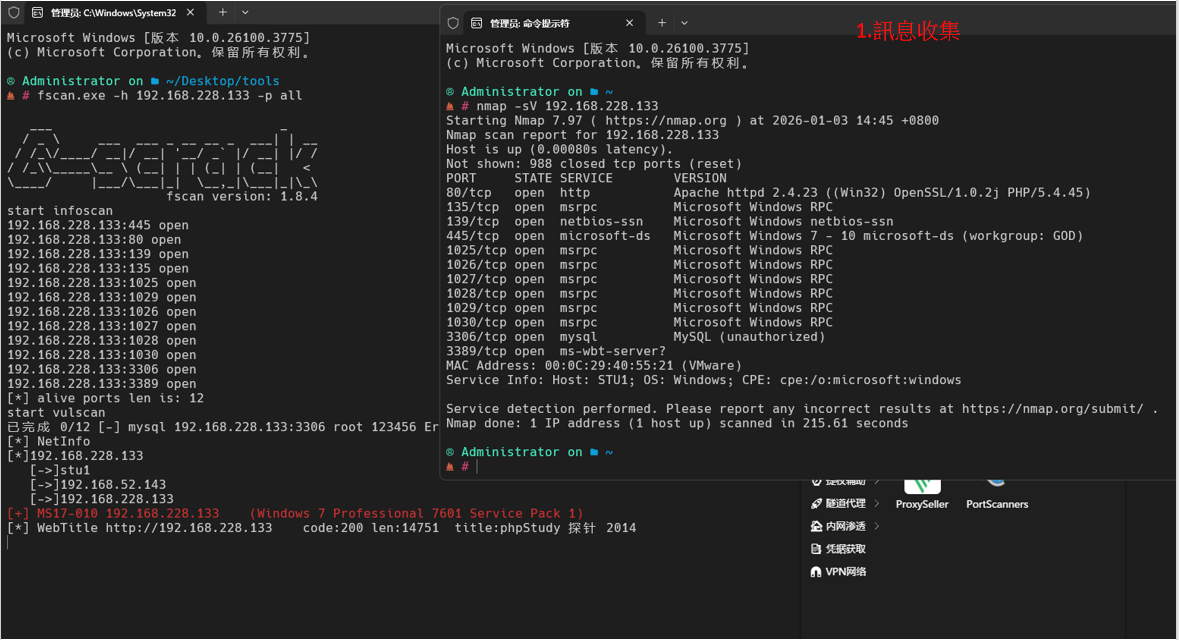
Task: Add a new tab in the nmap terminal window
Action: pyautogui.click(x=662, y=23)
